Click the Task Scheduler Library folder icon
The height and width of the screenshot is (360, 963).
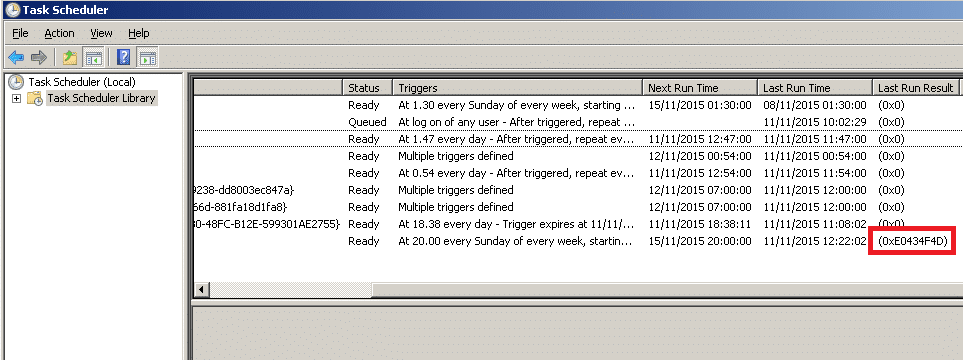pyautogui.click(x=35, y=98)
